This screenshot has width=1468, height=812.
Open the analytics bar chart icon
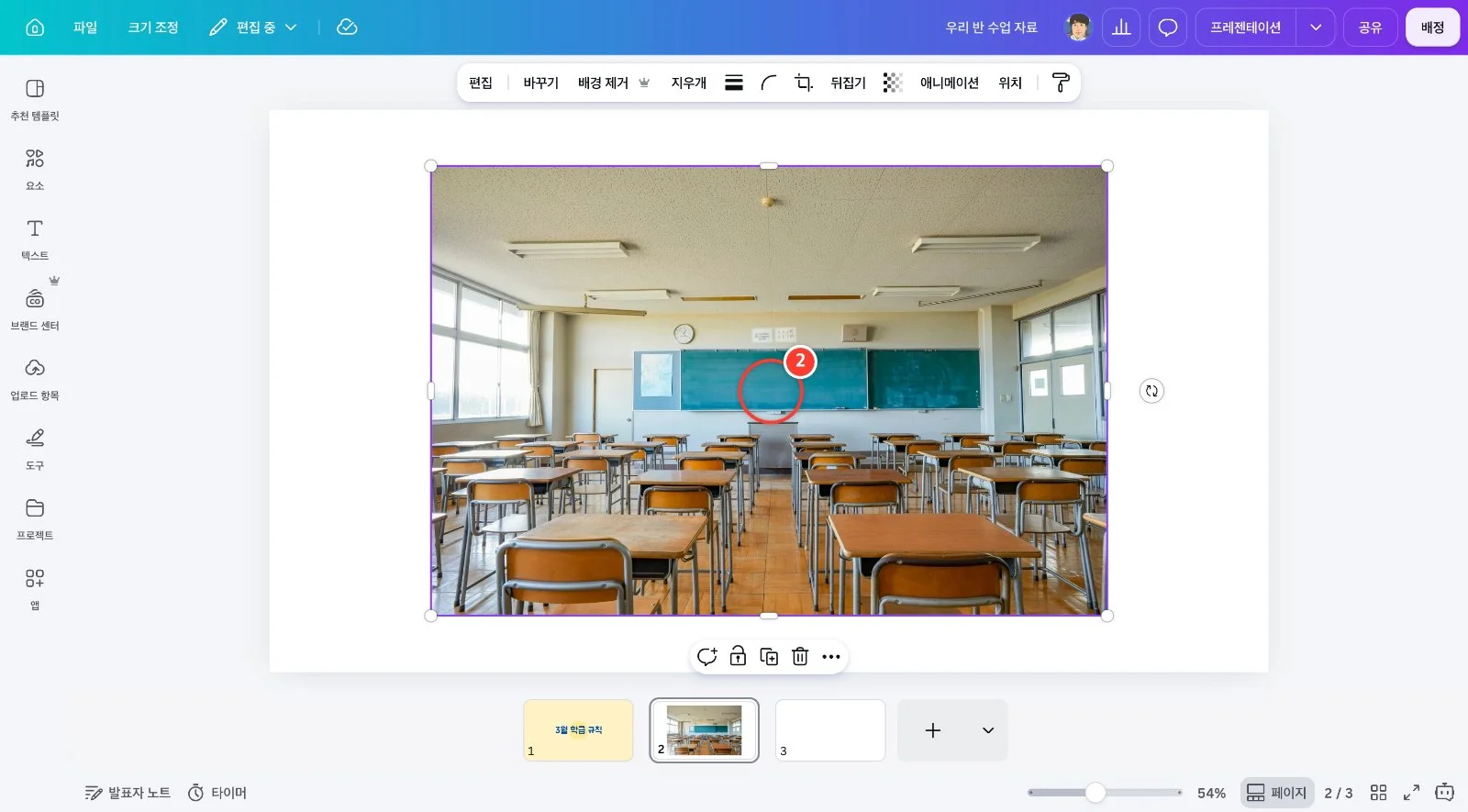(1121, 28)
